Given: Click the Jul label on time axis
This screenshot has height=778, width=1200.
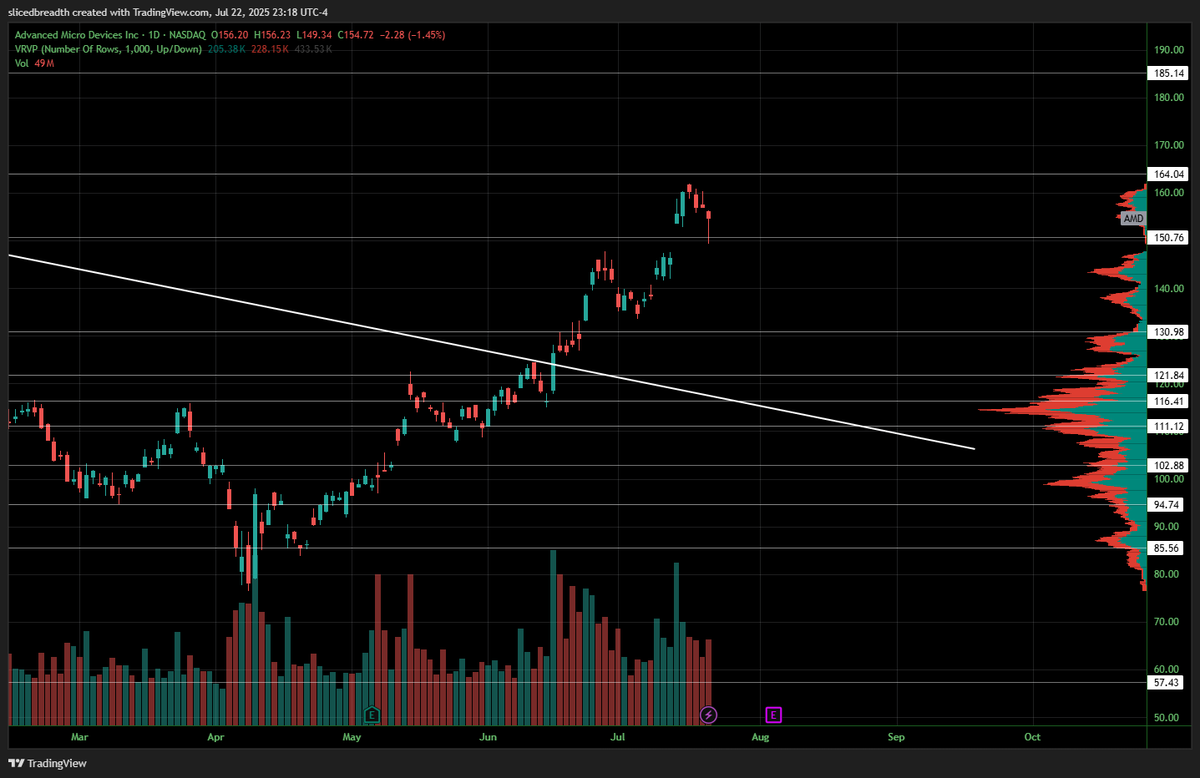Looking at the screenshot, I should click(x=617, y=737).
